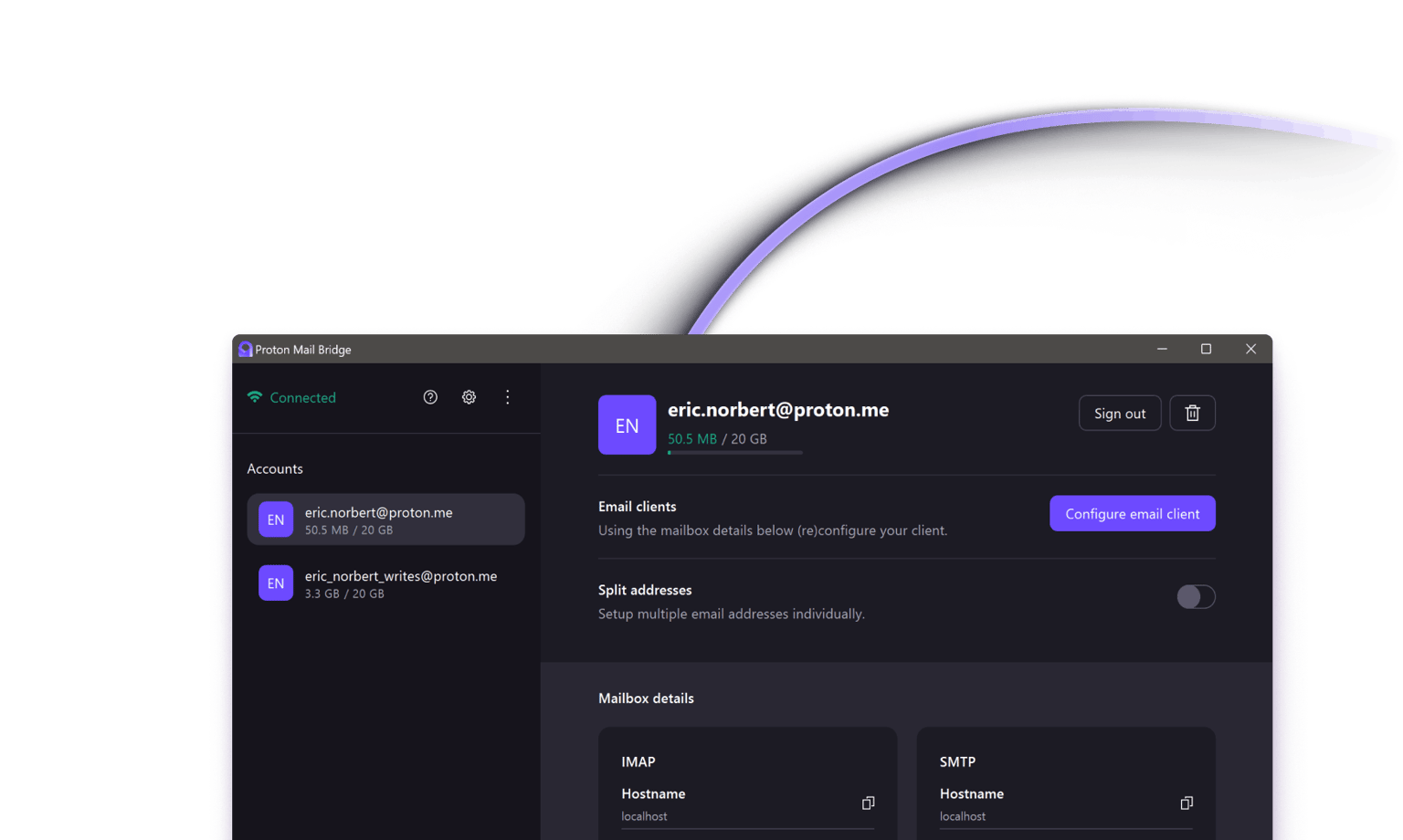Open the three-dot more options menu
This screenshot has width=1403, height=840.
click(x=508, y=397)
